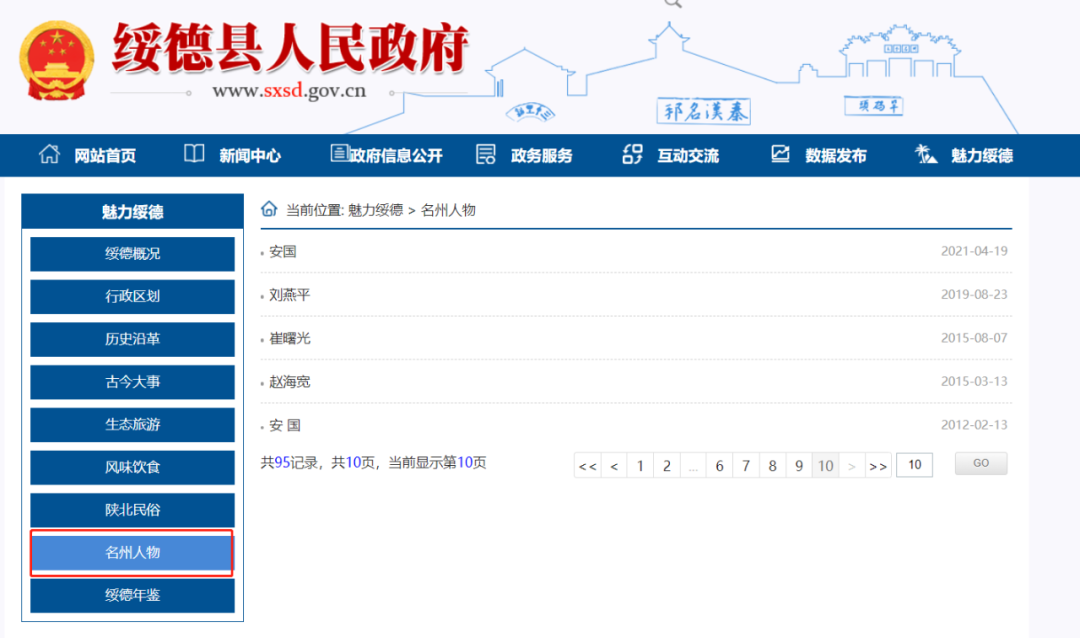Click the book icon beside 新闻中心
The height and width of the screenshot is (638, 1080).
click(194, 154)
